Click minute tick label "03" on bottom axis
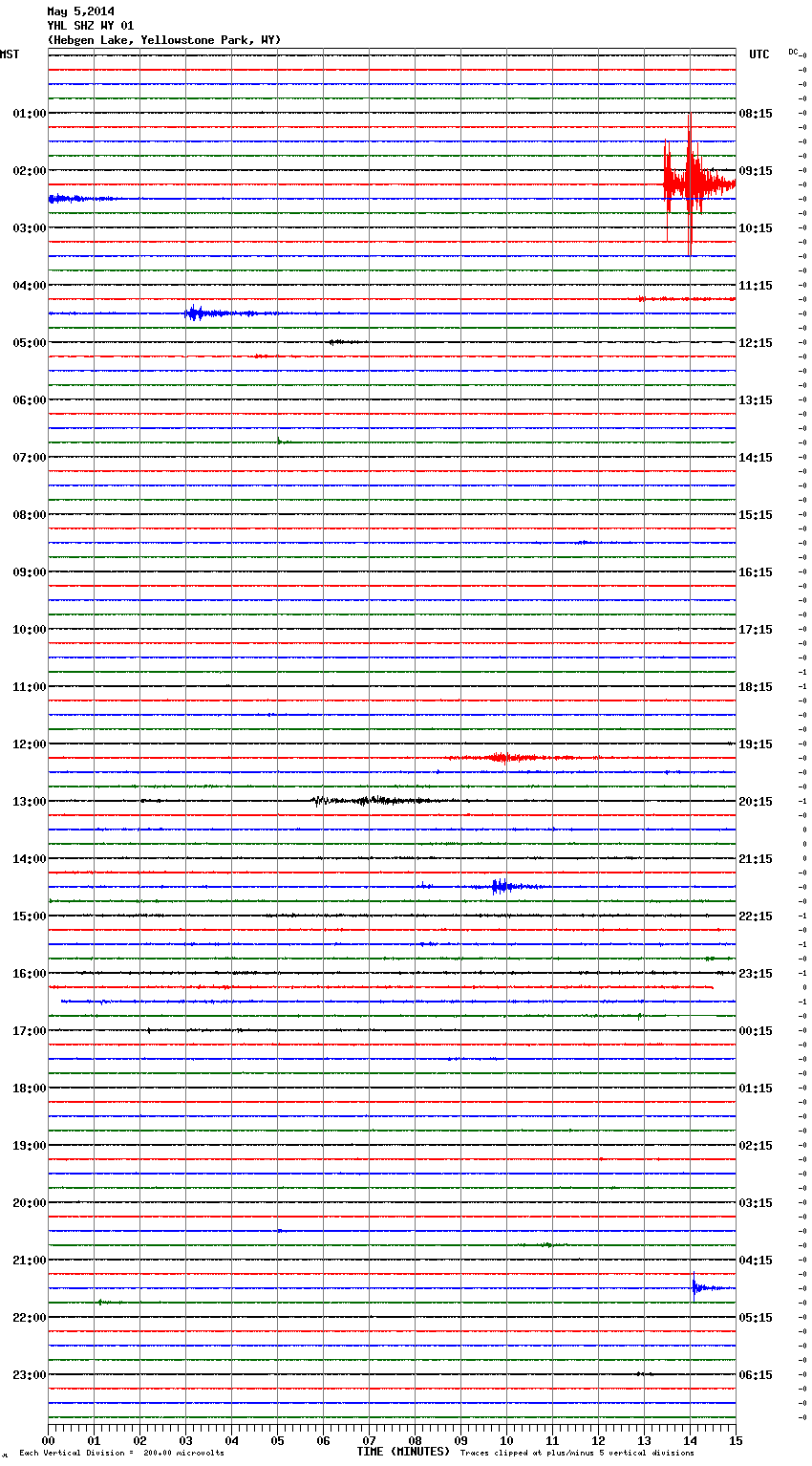 coord(185,1440)
